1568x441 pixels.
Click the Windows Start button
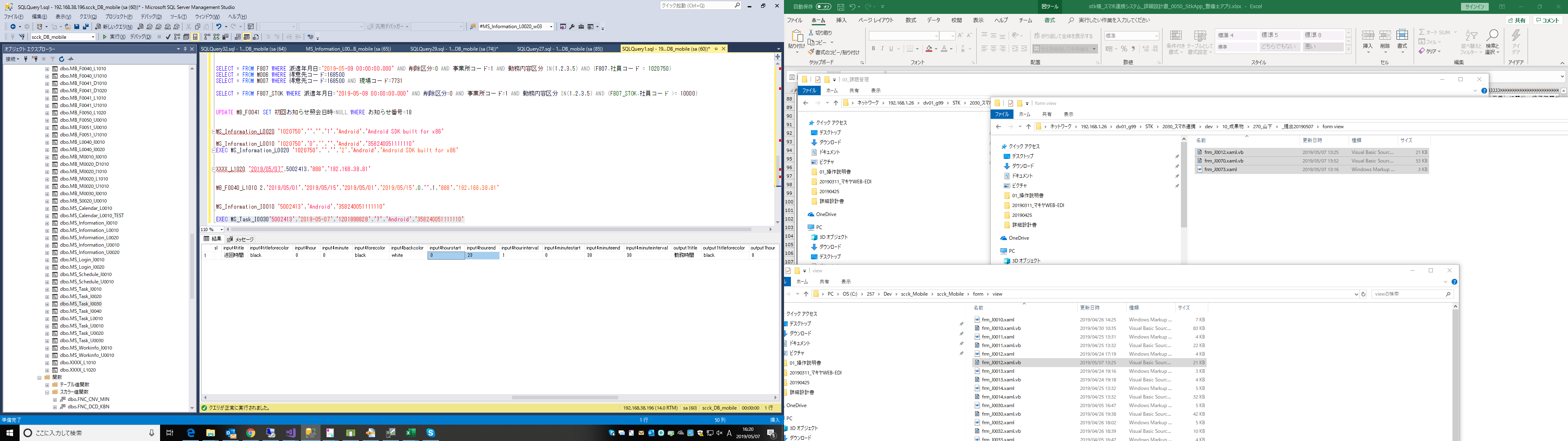(10, 433)
